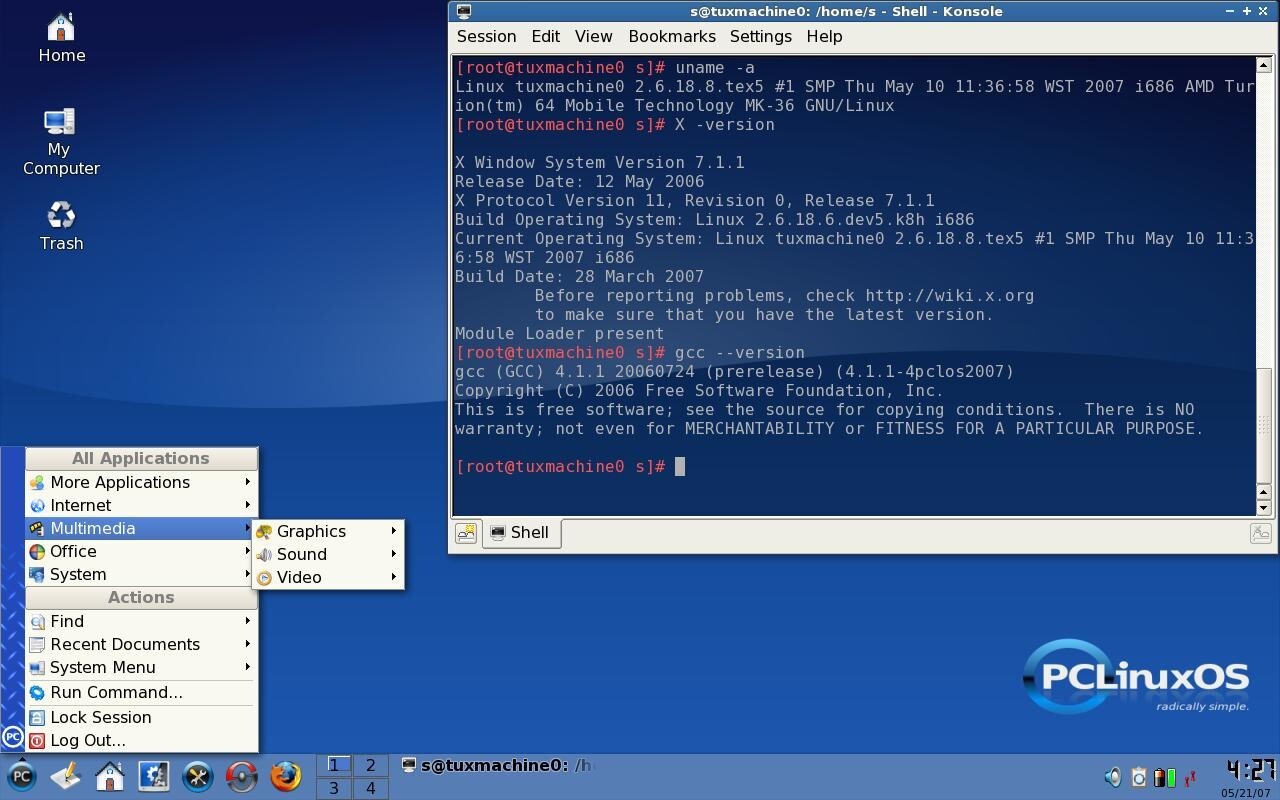Open the Bookmarks menu in Konsole
Screen dimensions: 1280x800
[x=672, y=36]
